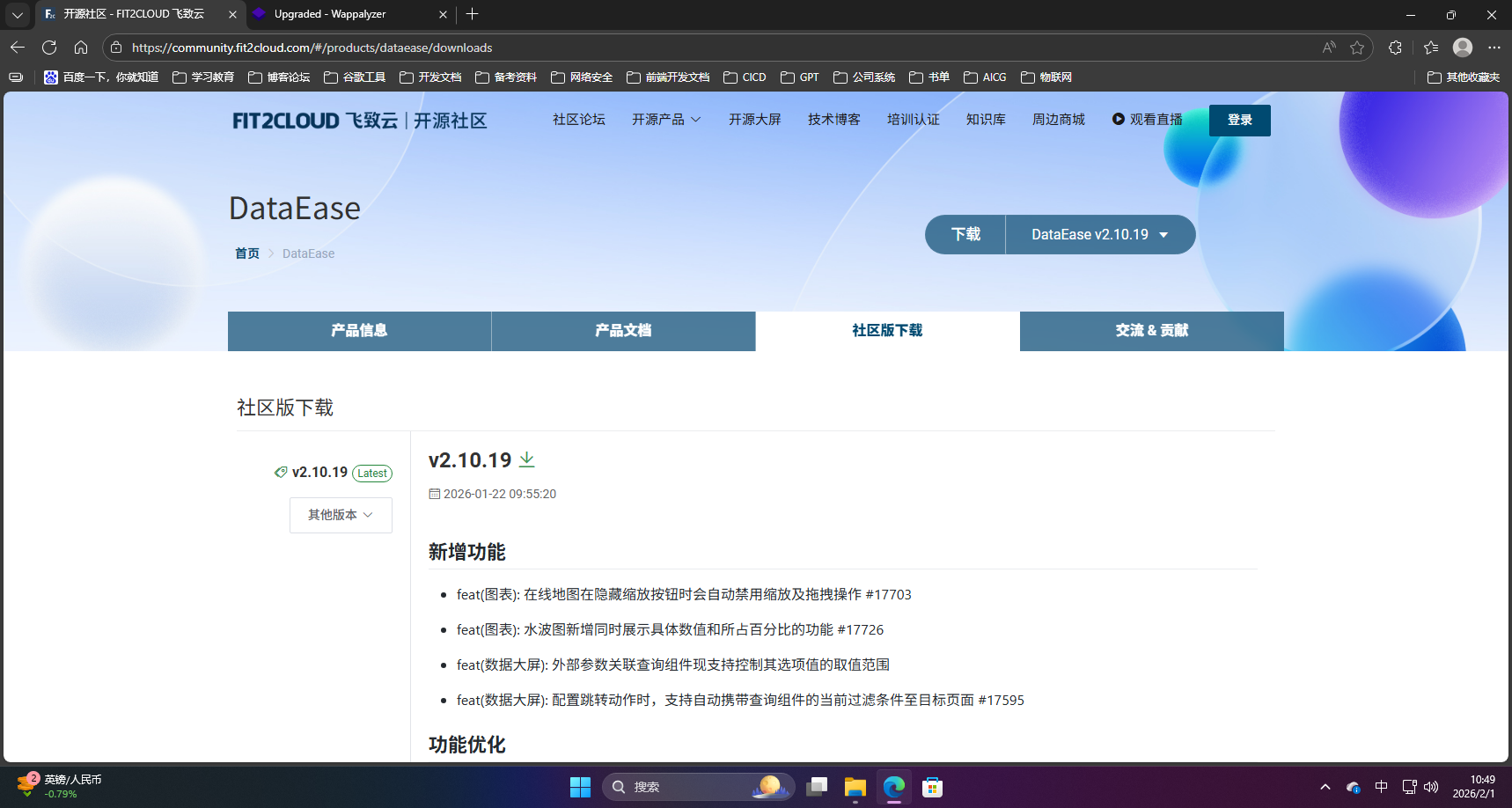Image resolution: width=1512 pixels, height=808 pixels.
Task: Show hidden tray icons chevron
Action: pyautogui.click(x=1325, y=787)
